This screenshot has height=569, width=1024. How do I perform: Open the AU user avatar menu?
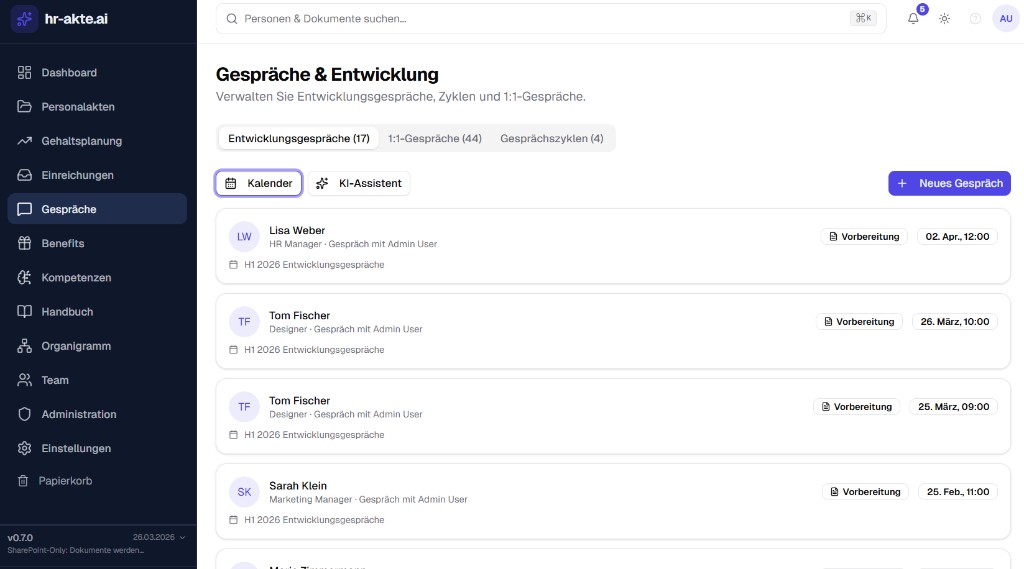pos(1005,18)
